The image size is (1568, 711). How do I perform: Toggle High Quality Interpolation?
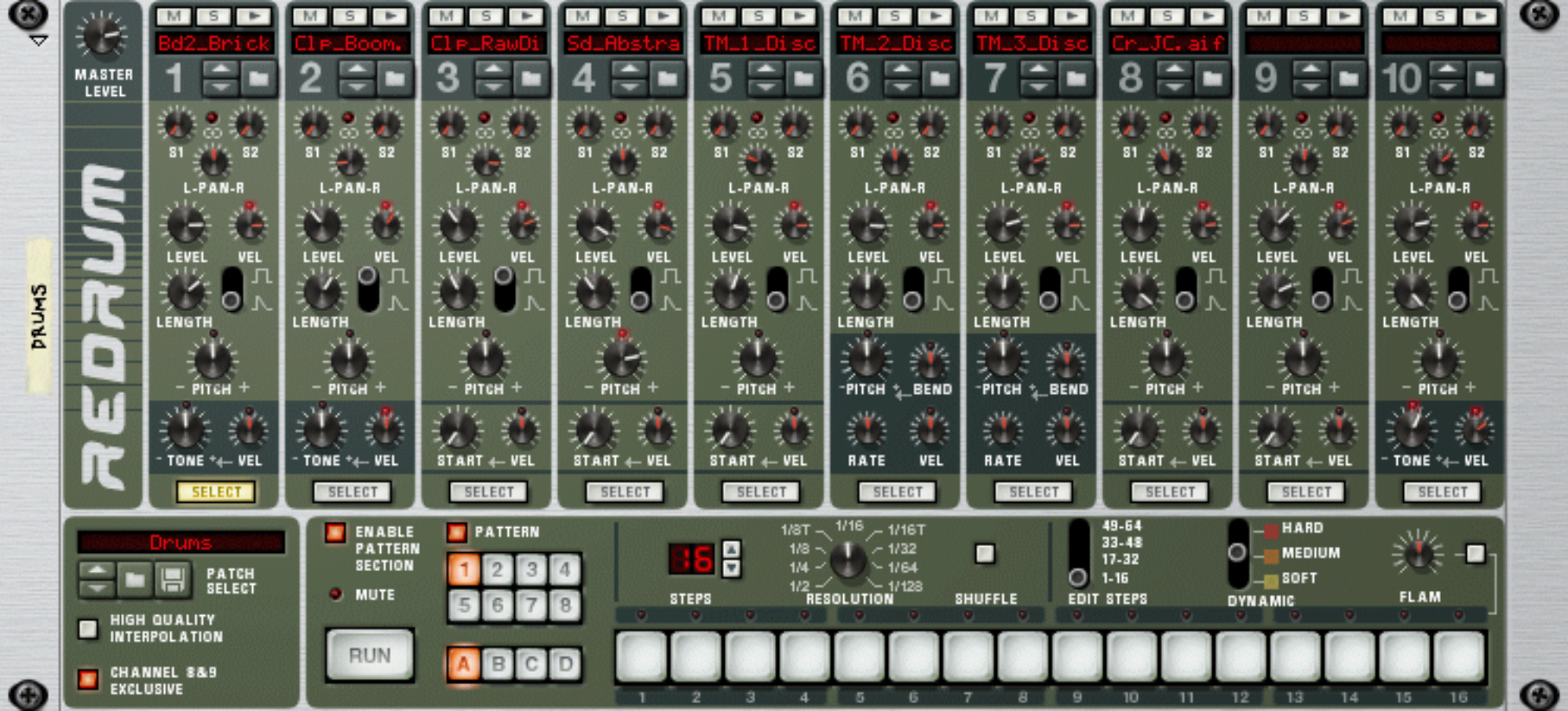click(x=88, y=629)
